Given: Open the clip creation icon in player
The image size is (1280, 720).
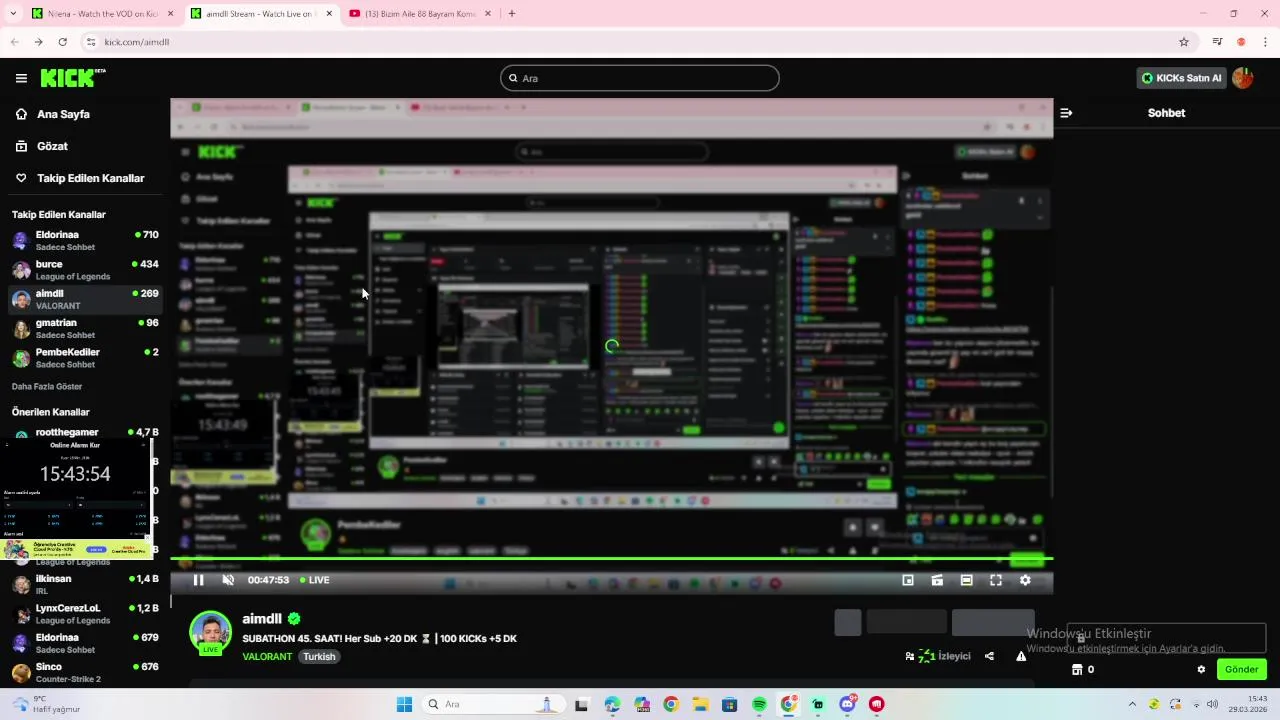Looking at the screenshot, I should point(937,580).
